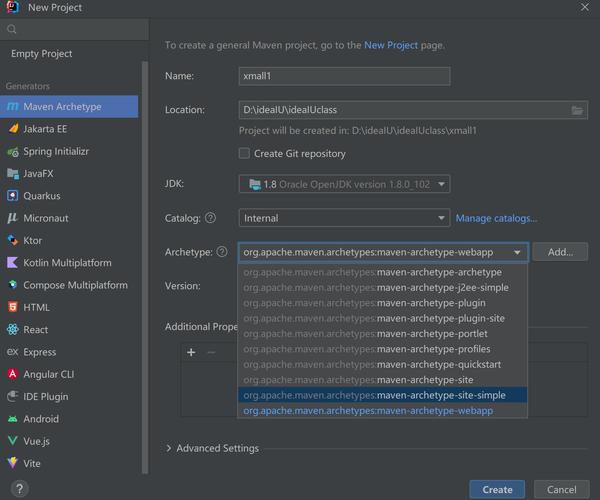Click the Vue.js icon
The height and width of the screenshot is (500, 600).
[x=13, y=441]
